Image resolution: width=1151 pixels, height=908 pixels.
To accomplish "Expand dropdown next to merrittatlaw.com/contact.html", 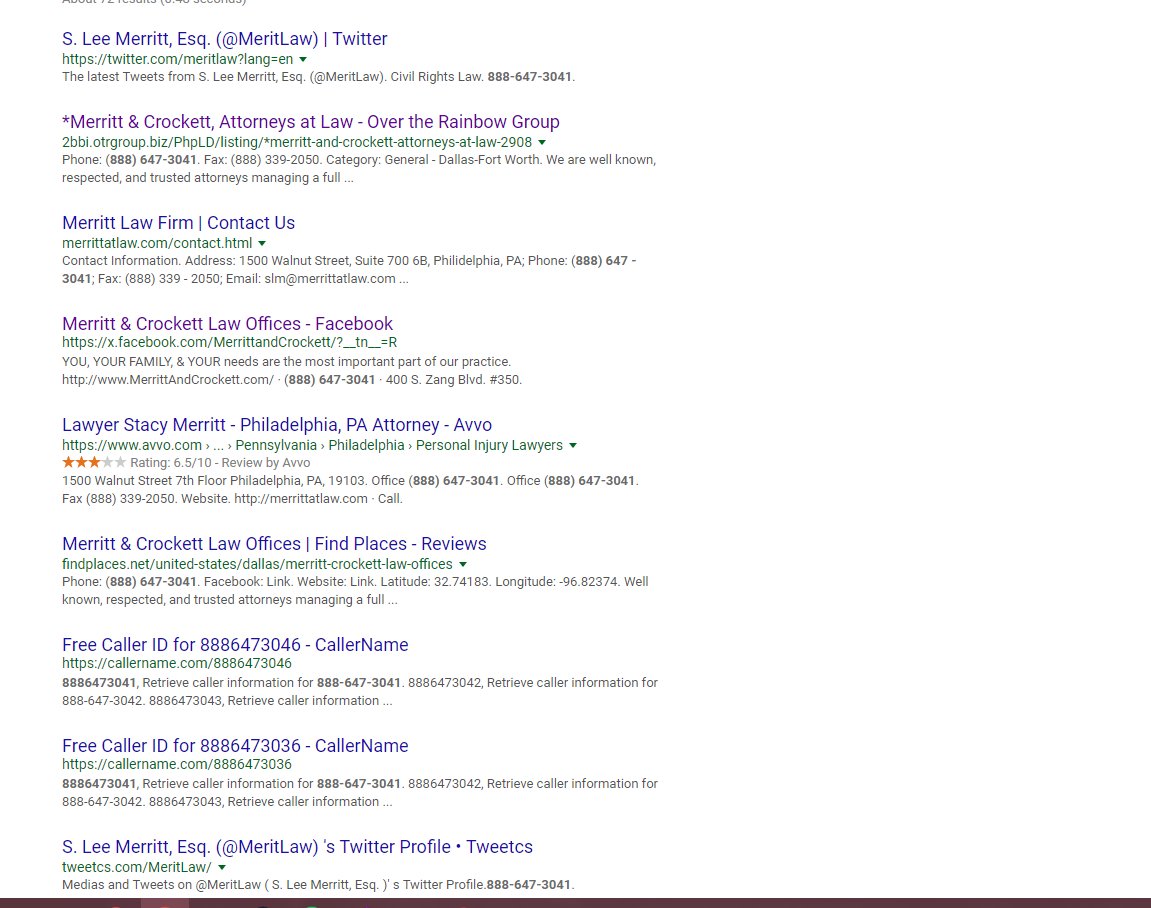I will coord(262,243).
